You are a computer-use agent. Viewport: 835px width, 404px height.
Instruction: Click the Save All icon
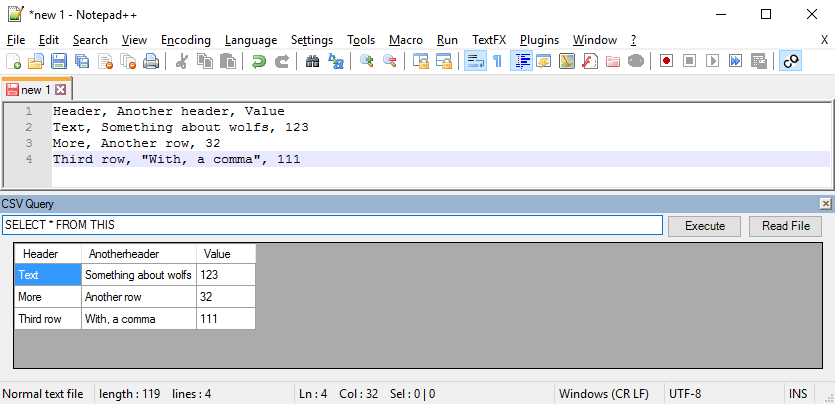coord(81,61)
